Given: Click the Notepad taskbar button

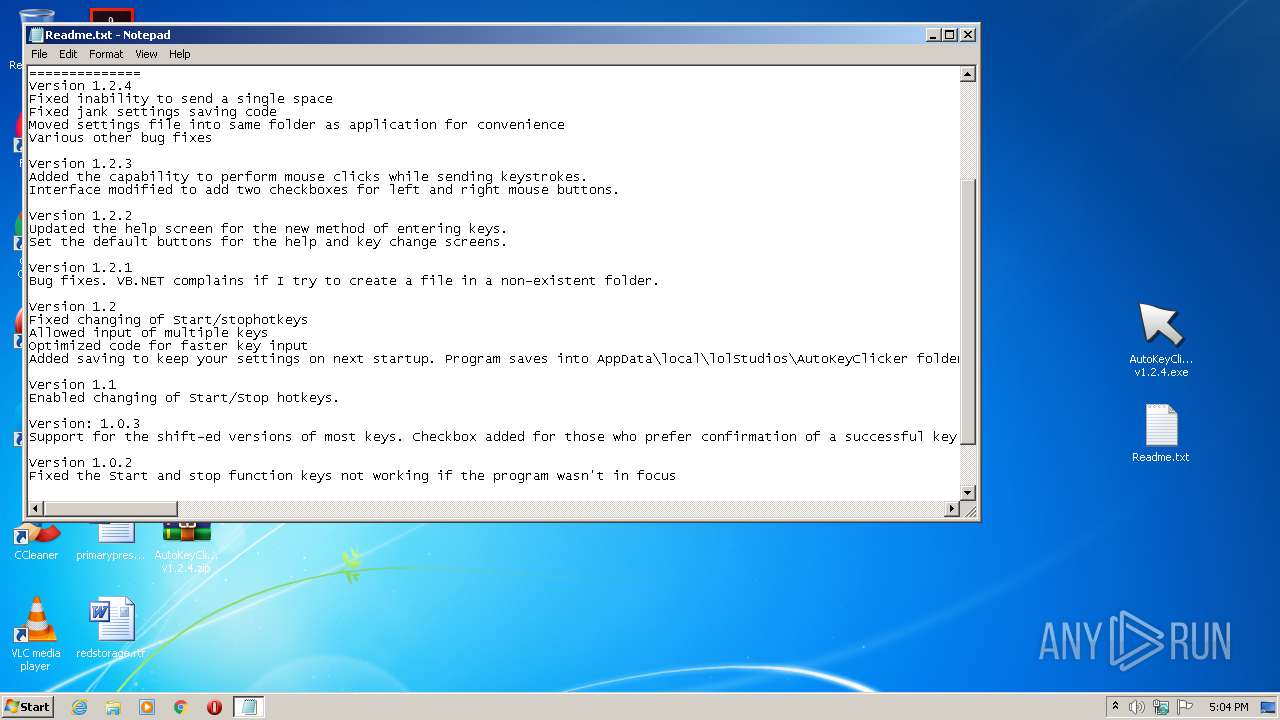Looking at the screenshot, I should coord(249,707).
